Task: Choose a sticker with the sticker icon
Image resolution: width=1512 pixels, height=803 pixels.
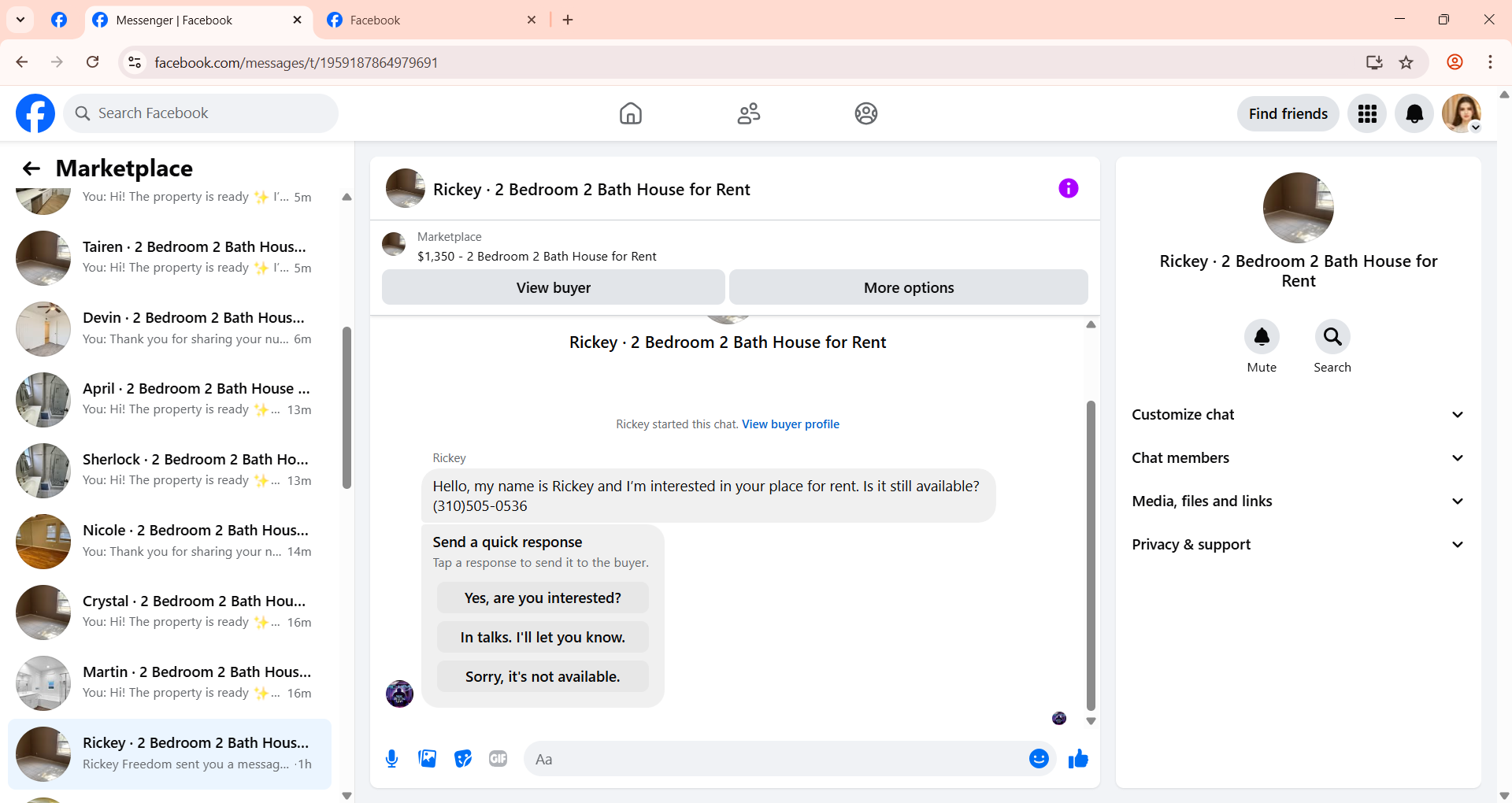Action: click(463, 759)
